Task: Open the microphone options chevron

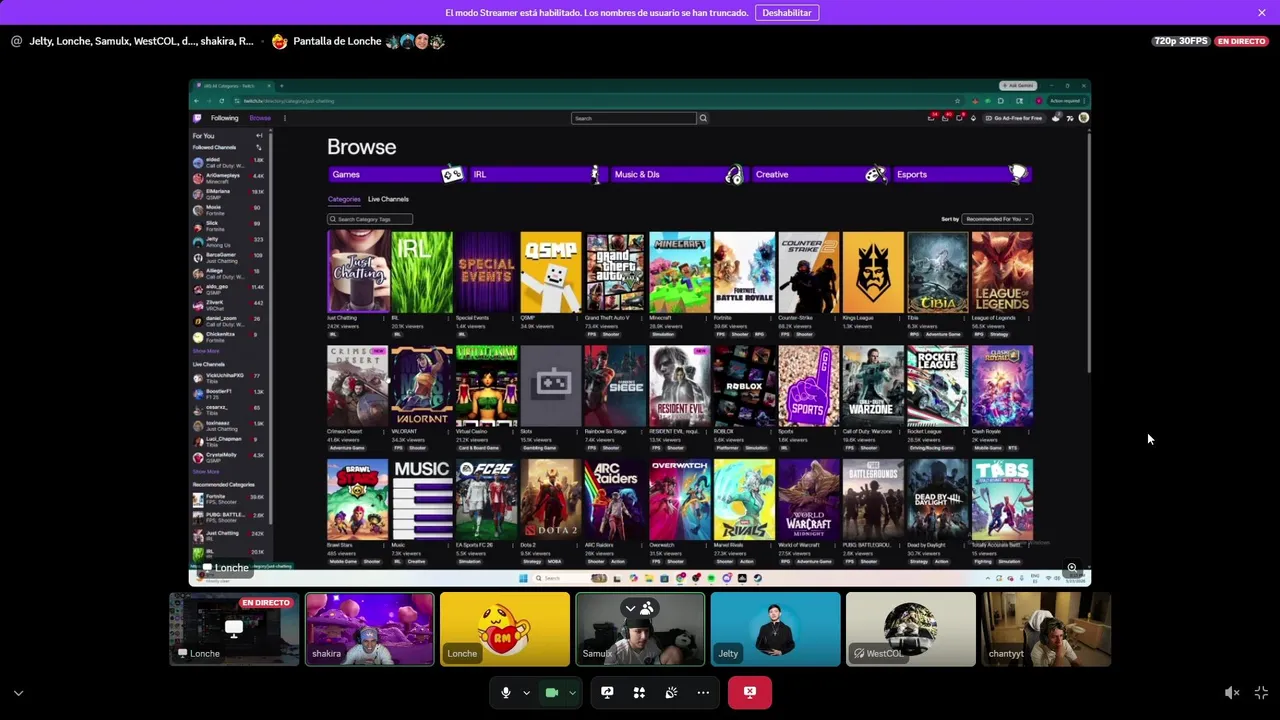Action: [x=526, y=693]
